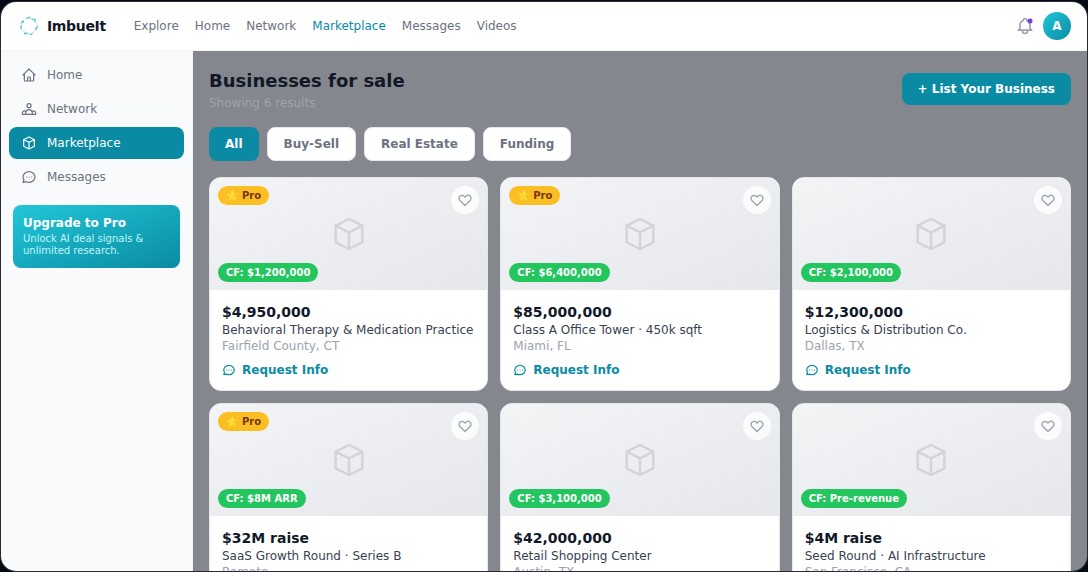The height and width of the screenshot is (572, 1088).
Task: Click the cube placeholder on Logistics card
Action: click(x=931, y=234)
